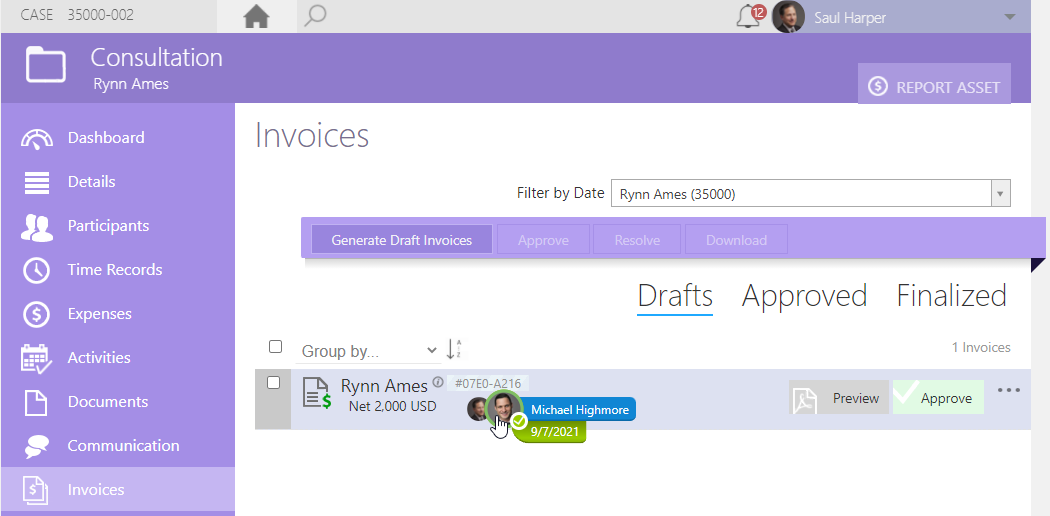Image resolution: width=1050 pixels, height=516 pixels.
Task: Click the Report Asset button
Action: coord(934,86)
